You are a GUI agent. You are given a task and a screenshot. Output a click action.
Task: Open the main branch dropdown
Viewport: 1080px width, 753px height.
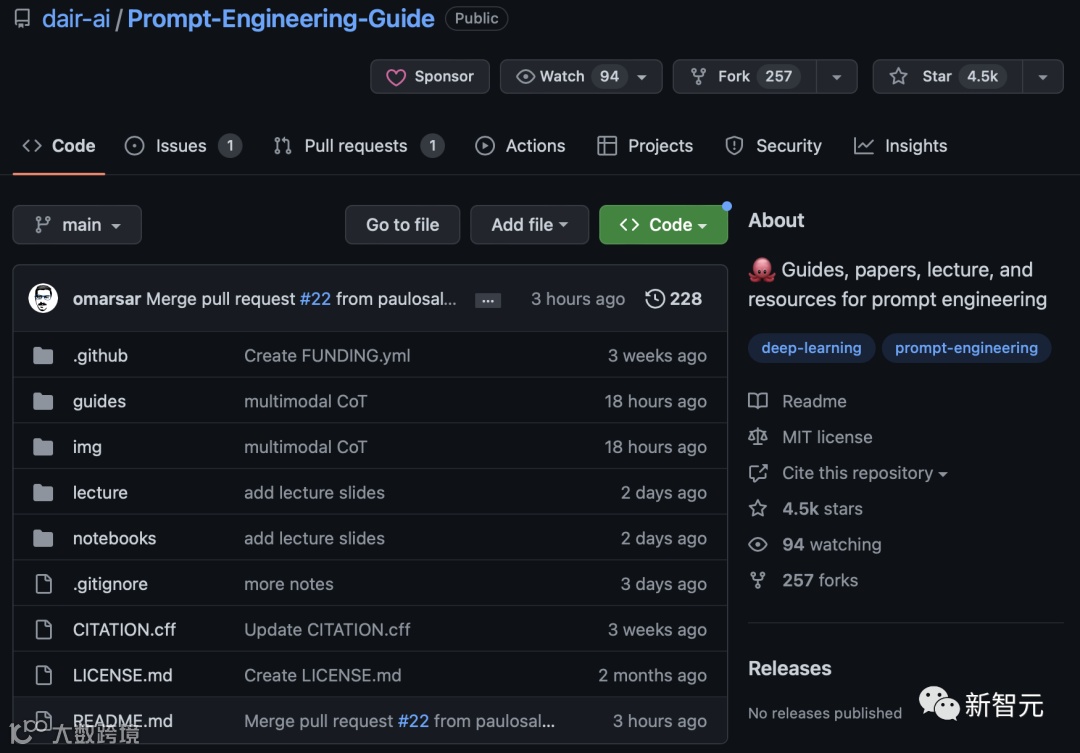pos(77,225)
